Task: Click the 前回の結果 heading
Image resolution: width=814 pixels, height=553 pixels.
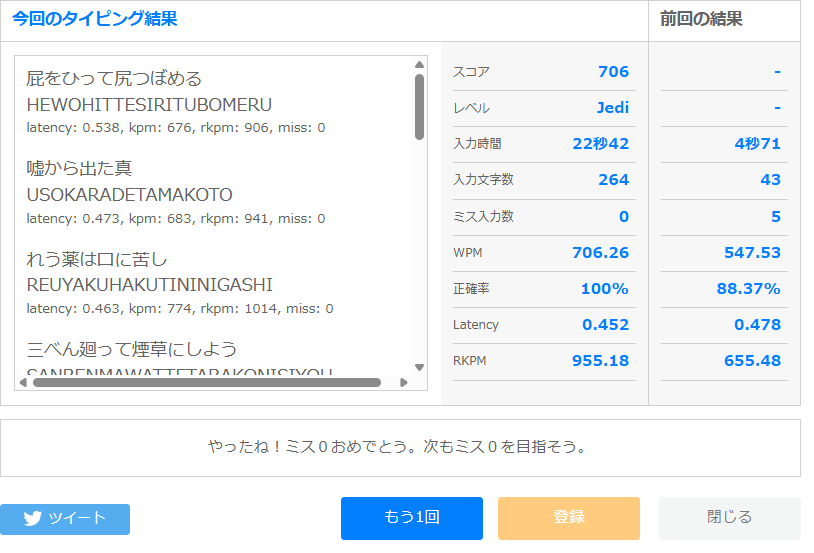Action: (x=701, y=19)
